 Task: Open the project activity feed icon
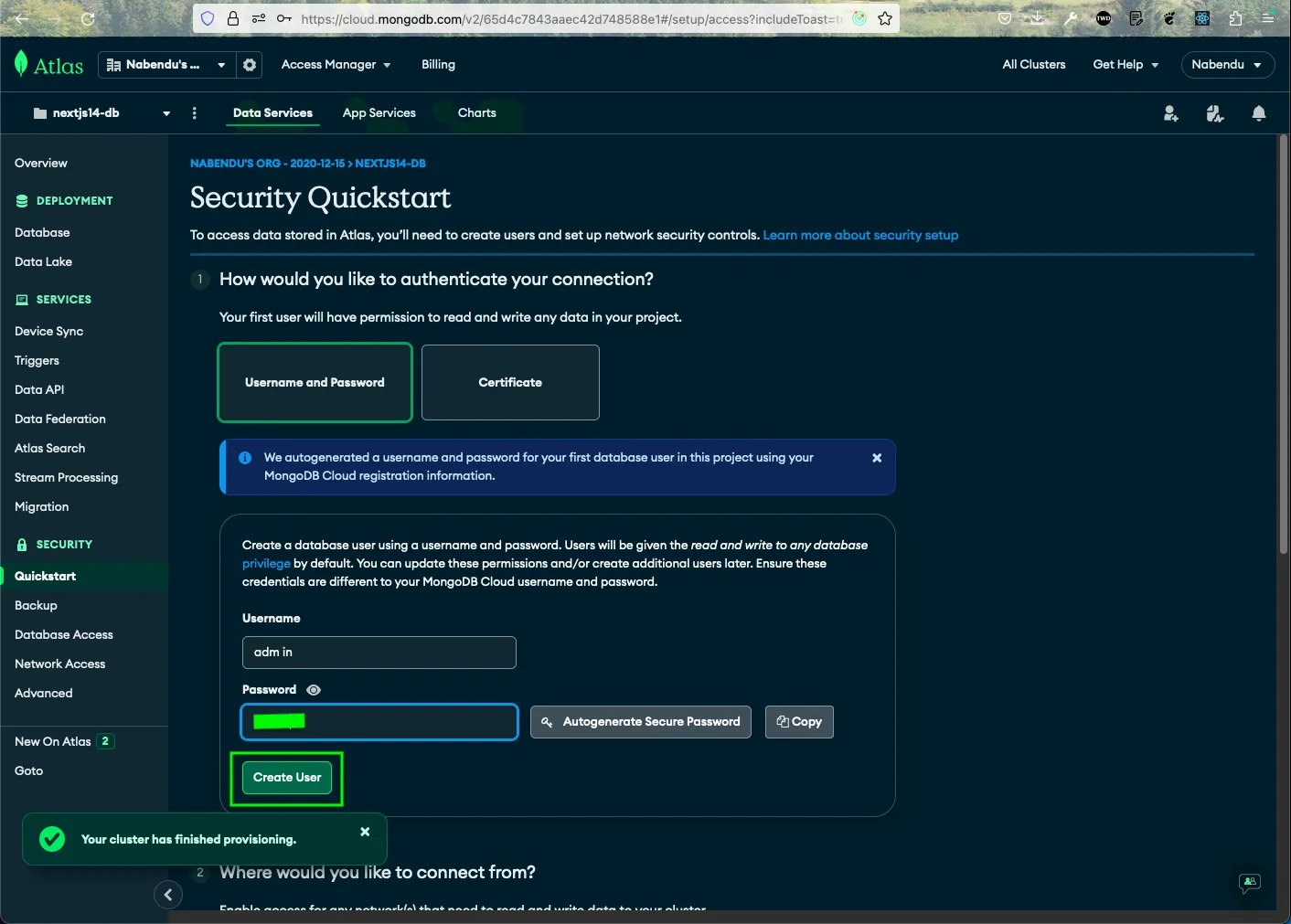[1214, 113]
